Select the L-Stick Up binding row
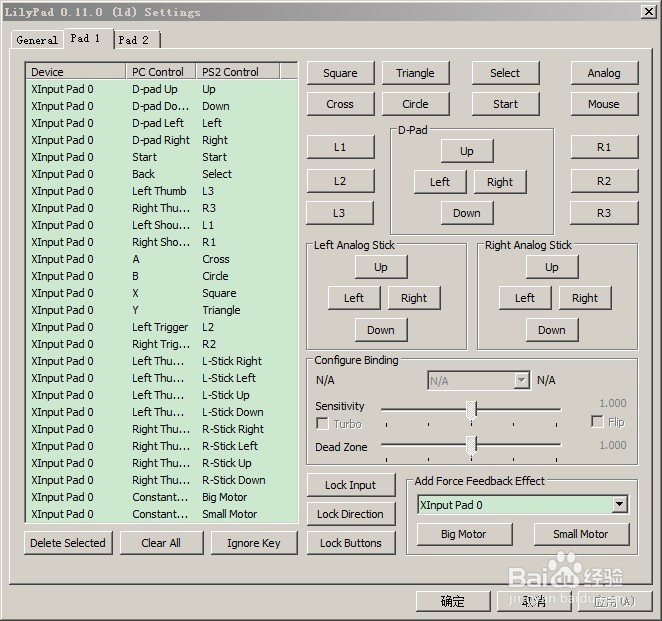The width and height of the screenshot is (662, 621). pyautogui.click(x=161, y=395)
